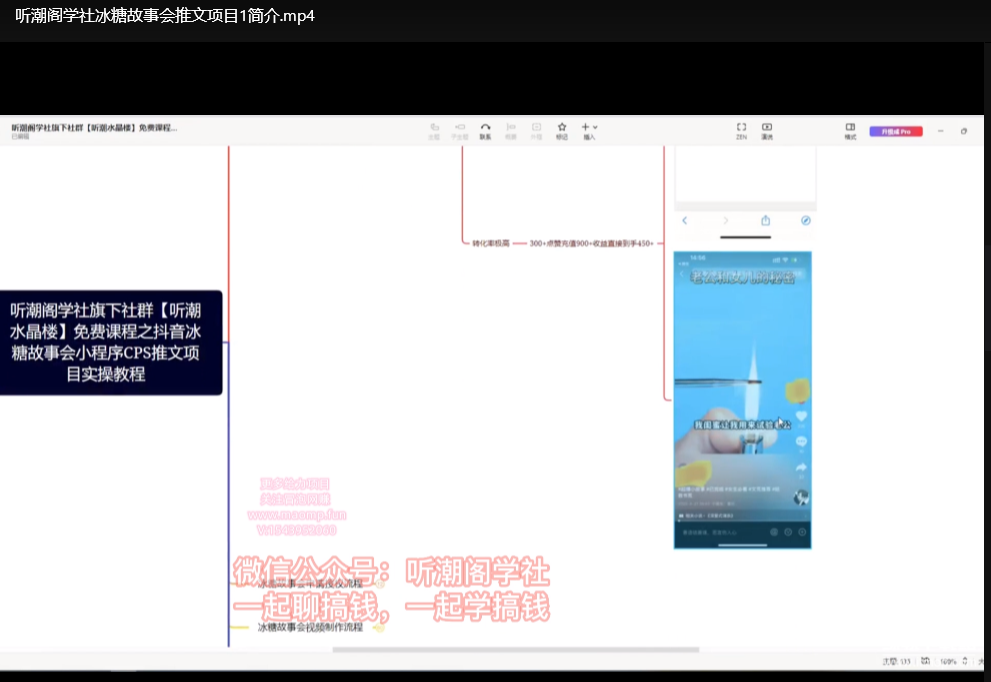Screen dimensions: 991x682
Task: Open the Insert (插入) plus dropdown
Action: tap(589, 129)
